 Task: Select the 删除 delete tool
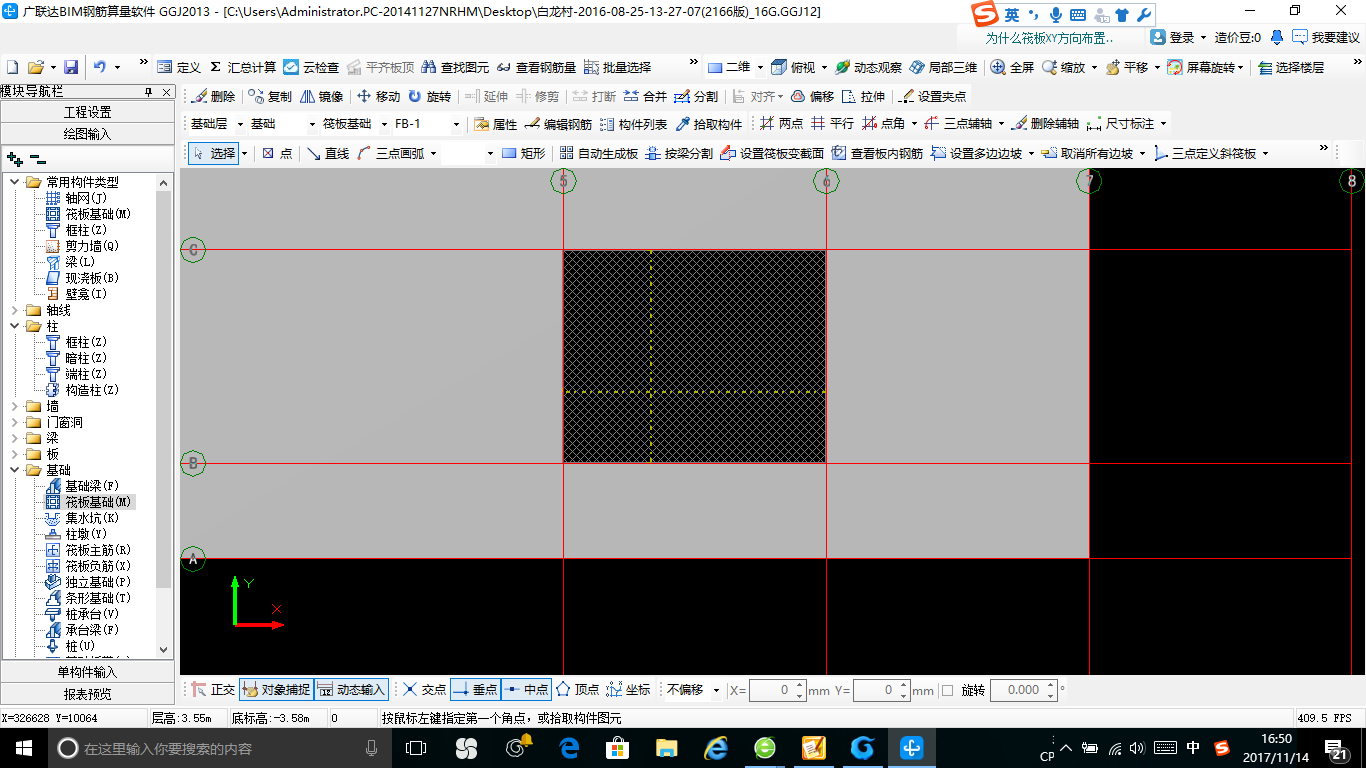(213, 97)
